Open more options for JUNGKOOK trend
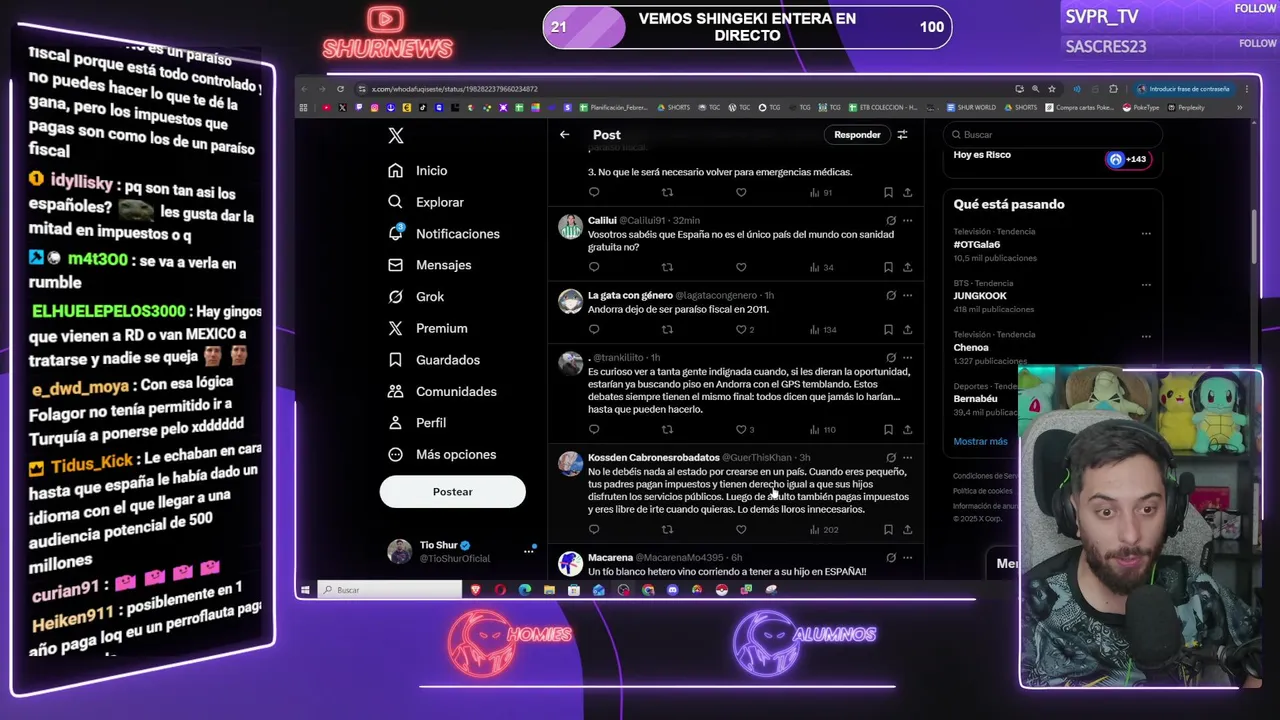 click(1146, 284)
